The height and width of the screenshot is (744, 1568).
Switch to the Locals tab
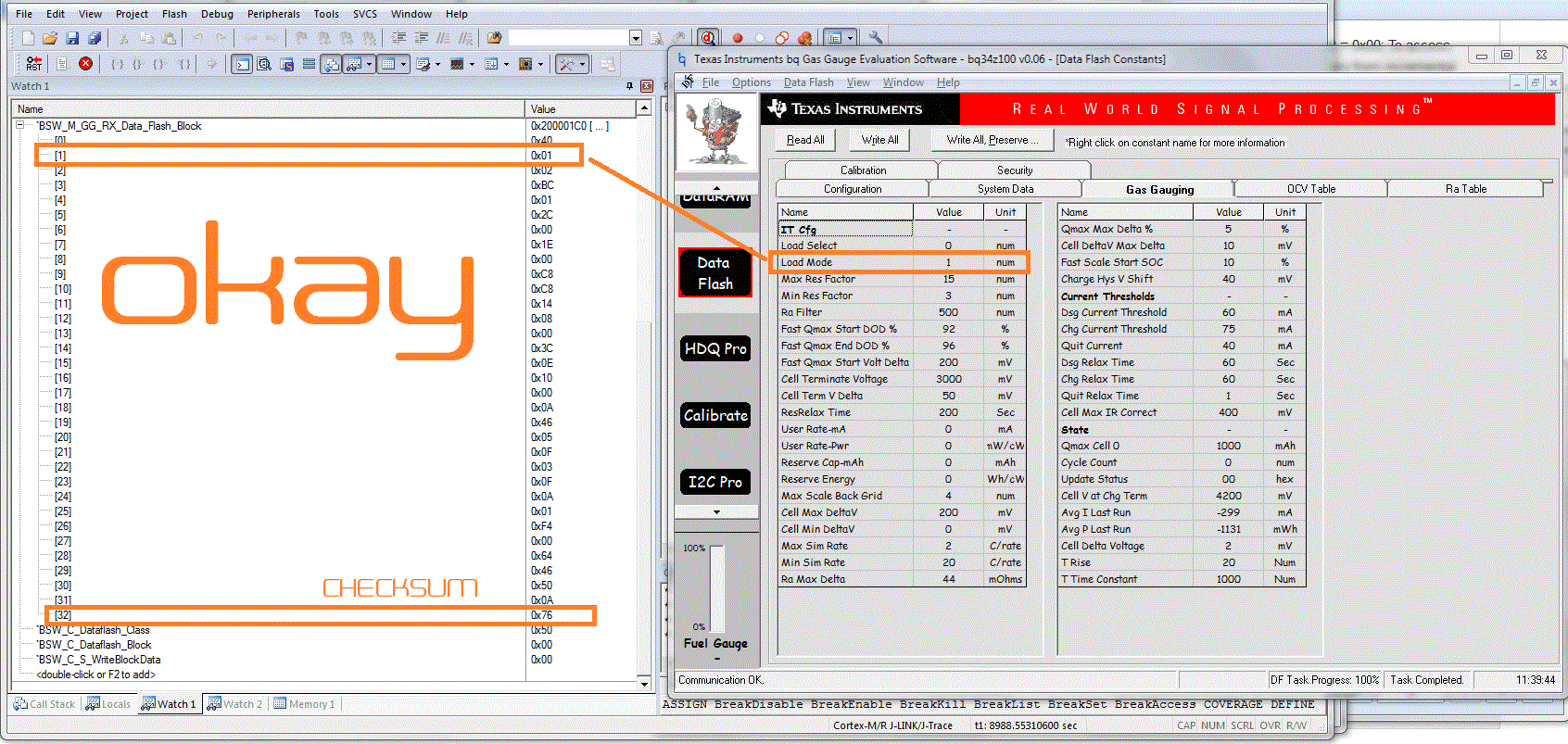pyautogui.click(x=108, y=704)
